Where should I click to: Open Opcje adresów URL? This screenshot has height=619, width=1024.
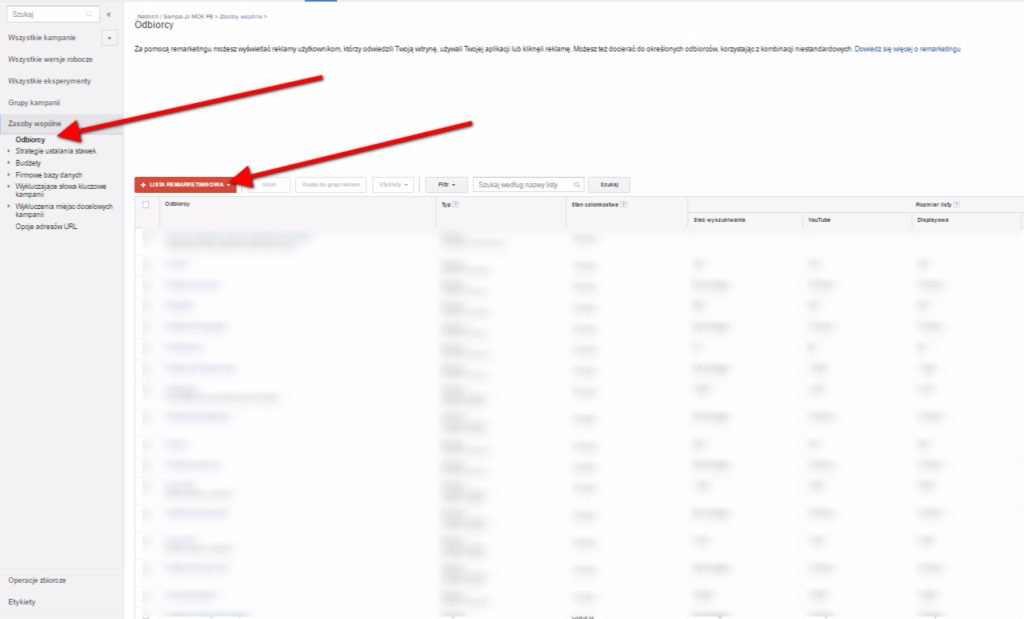point(46,227)
